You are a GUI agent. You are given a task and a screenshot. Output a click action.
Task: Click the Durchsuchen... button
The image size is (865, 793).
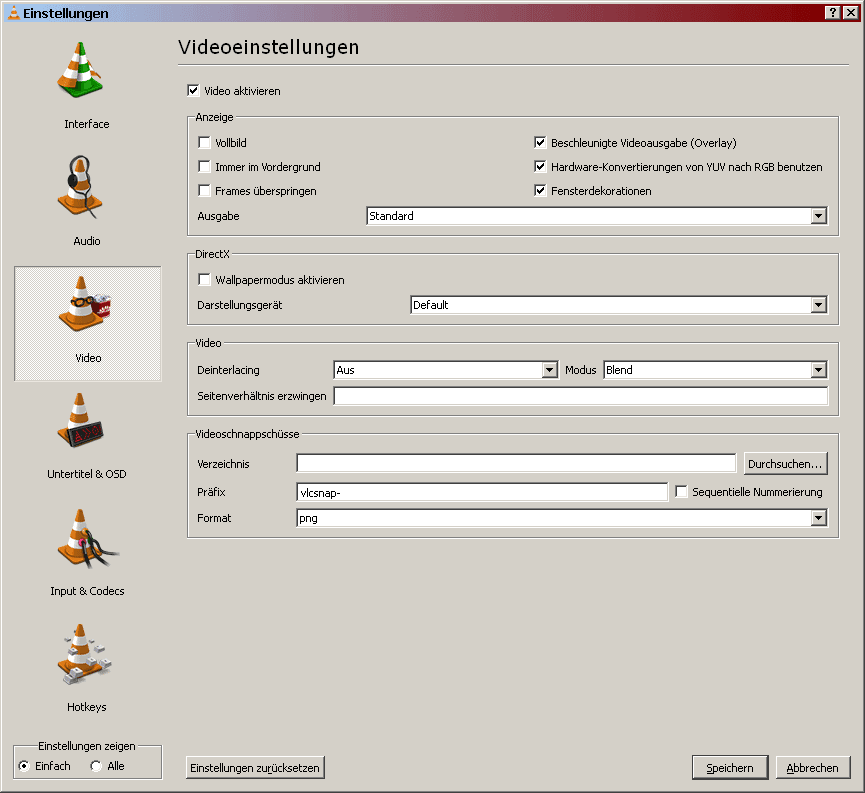click(x=786, y=464)
